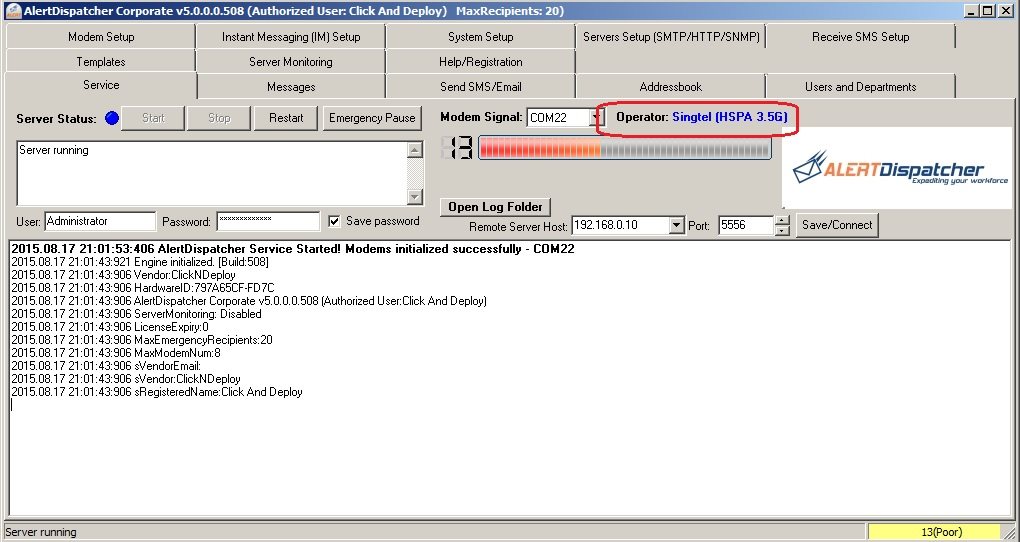This screenshot has height=542, width=1020.
Task: Open the Modem Signal COM22 dropdown
Action: click(596, 118)
